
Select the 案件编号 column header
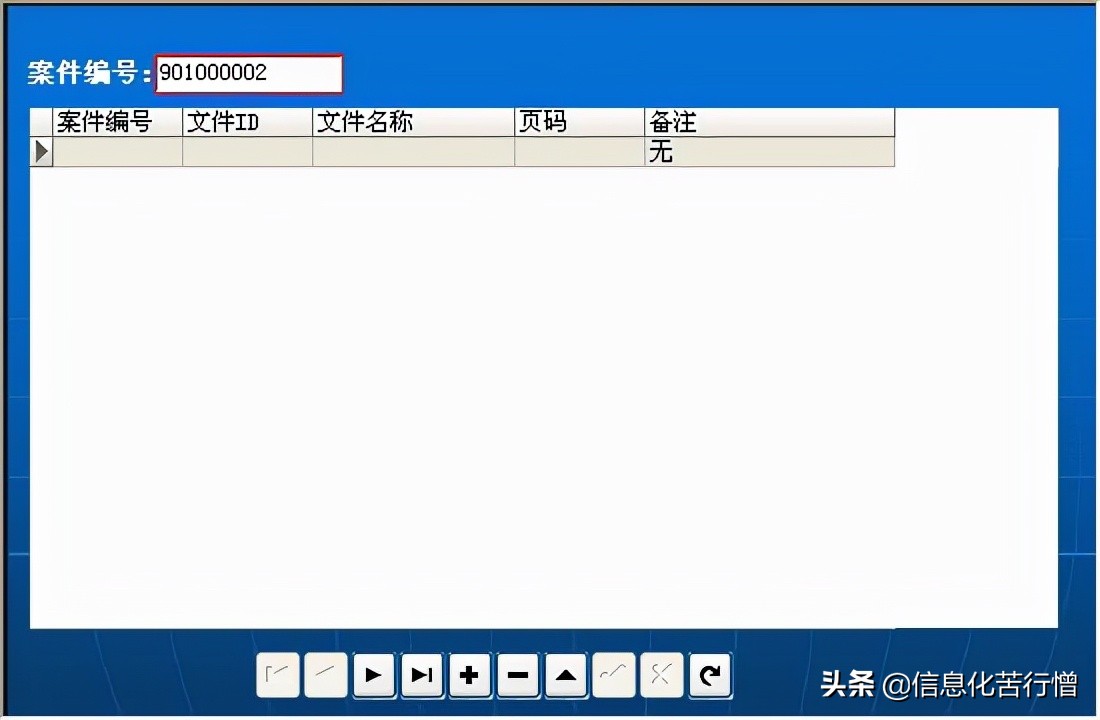(x=117, y=122)
